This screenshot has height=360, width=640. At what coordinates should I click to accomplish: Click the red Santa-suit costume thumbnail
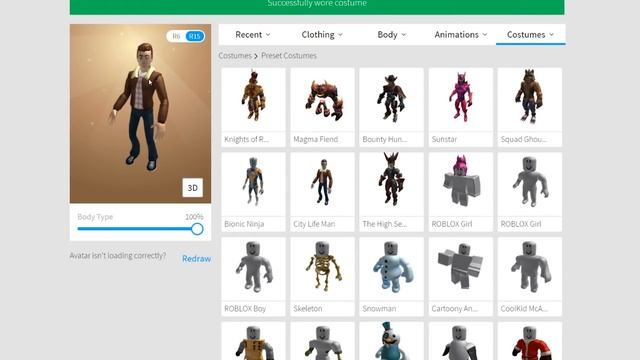click(530, 341)
